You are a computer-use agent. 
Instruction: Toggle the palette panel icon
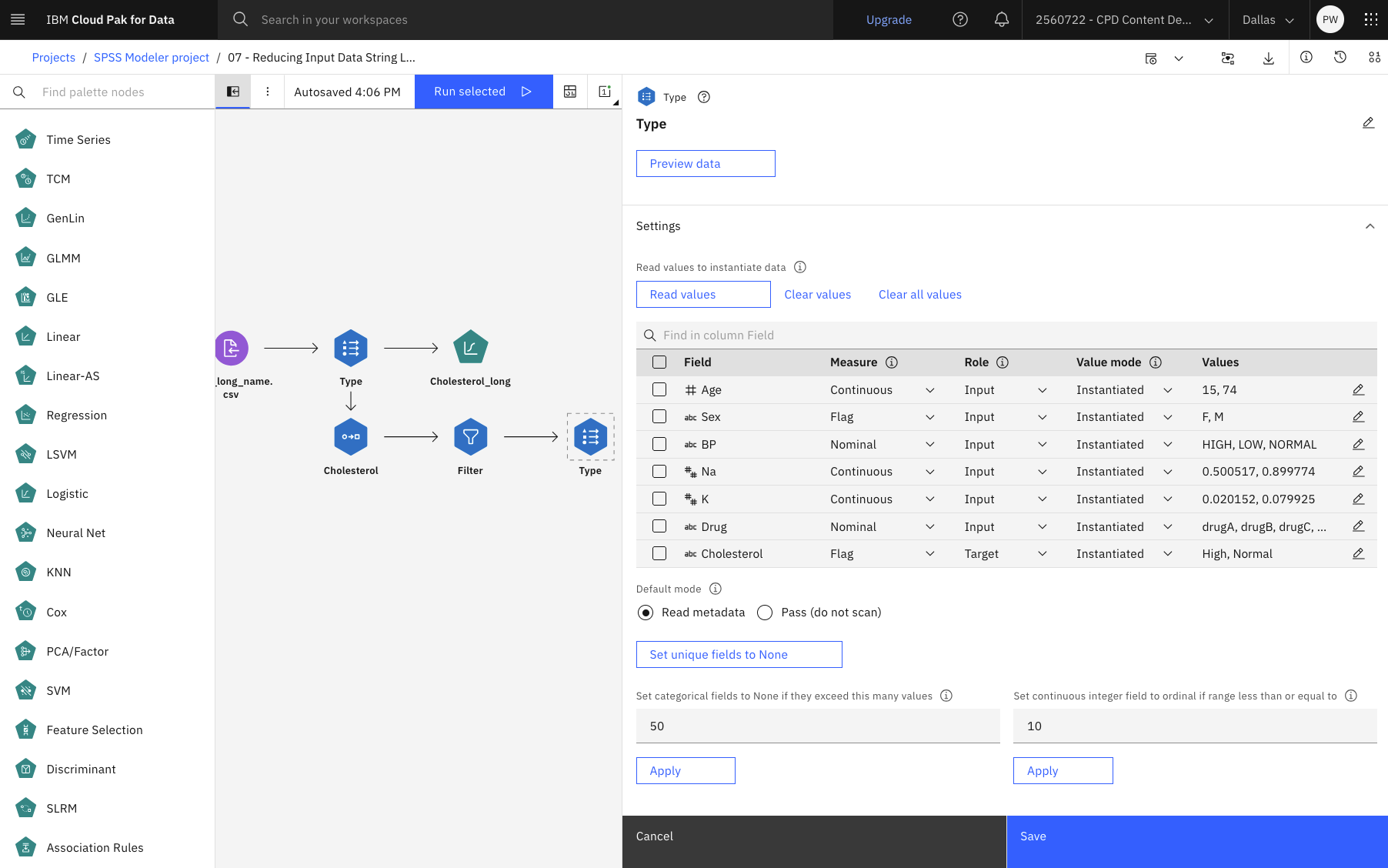pyautogui.click(x=233, y=92)
